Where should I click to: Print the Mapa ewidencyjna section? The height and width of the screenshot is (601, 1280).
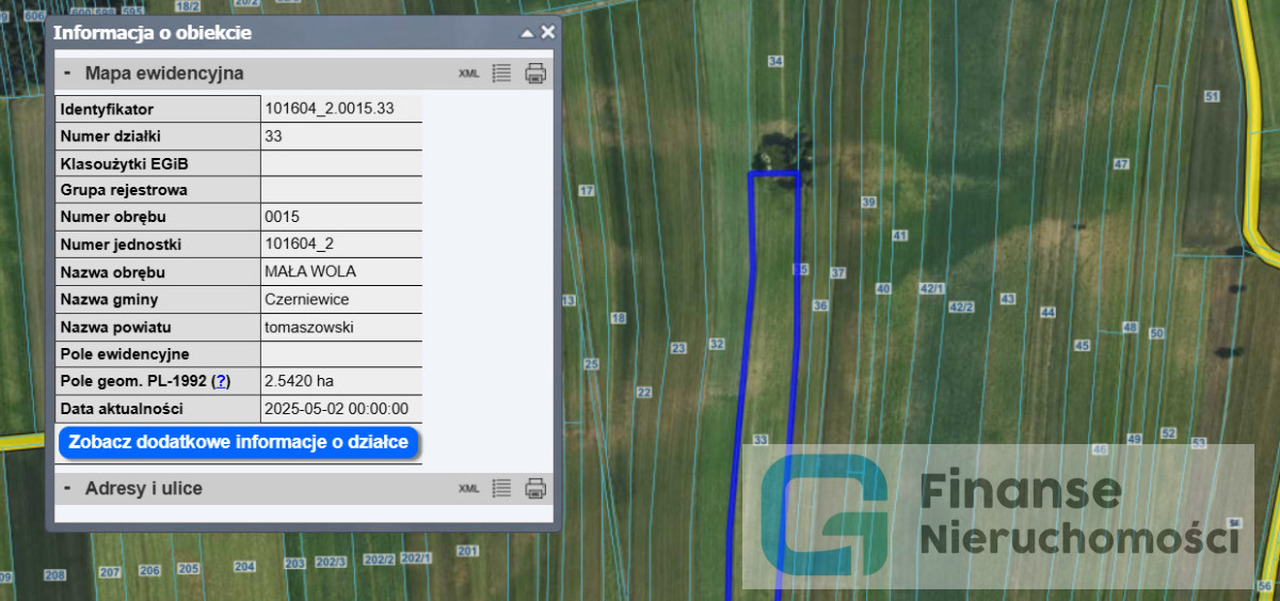536,74
